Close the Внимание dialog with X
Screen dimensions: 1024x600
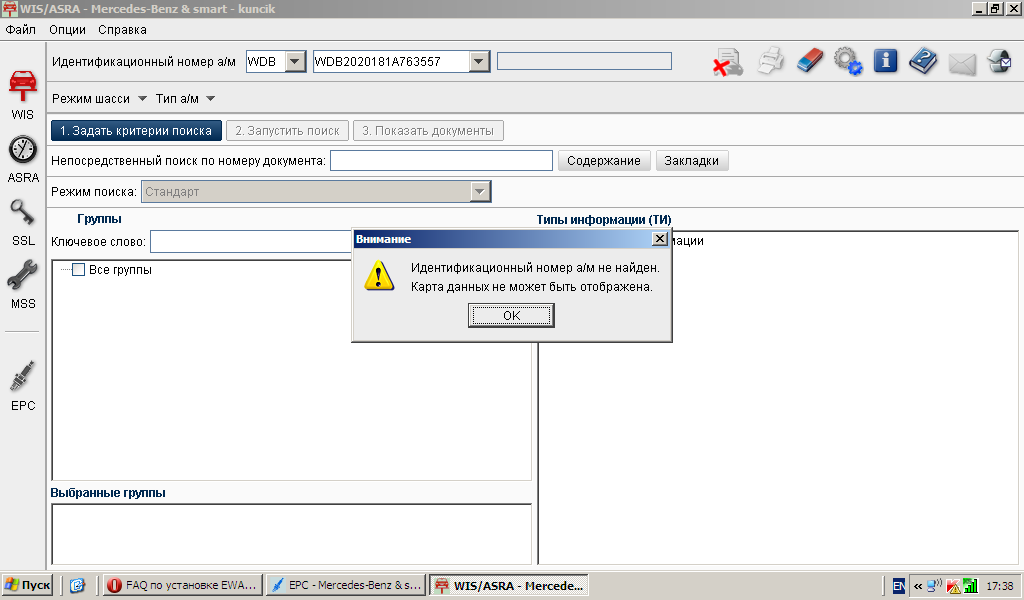point(660,239)
